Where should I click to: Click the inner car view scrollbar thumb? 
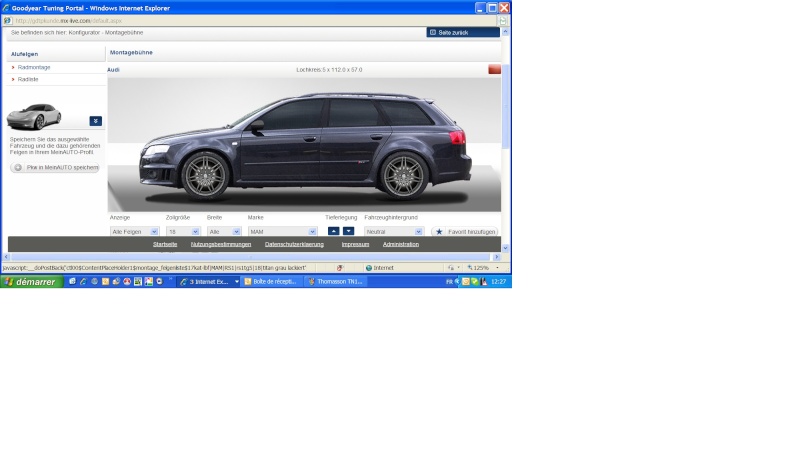tap(505, 107)
